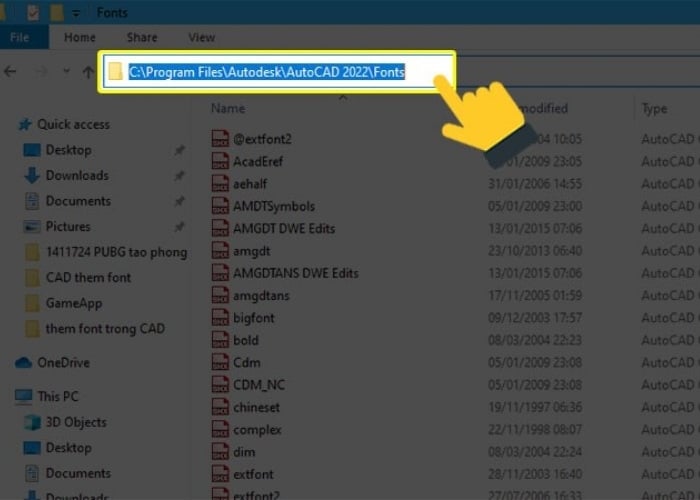Open the 'CAD them font' folder

[88, 278]
